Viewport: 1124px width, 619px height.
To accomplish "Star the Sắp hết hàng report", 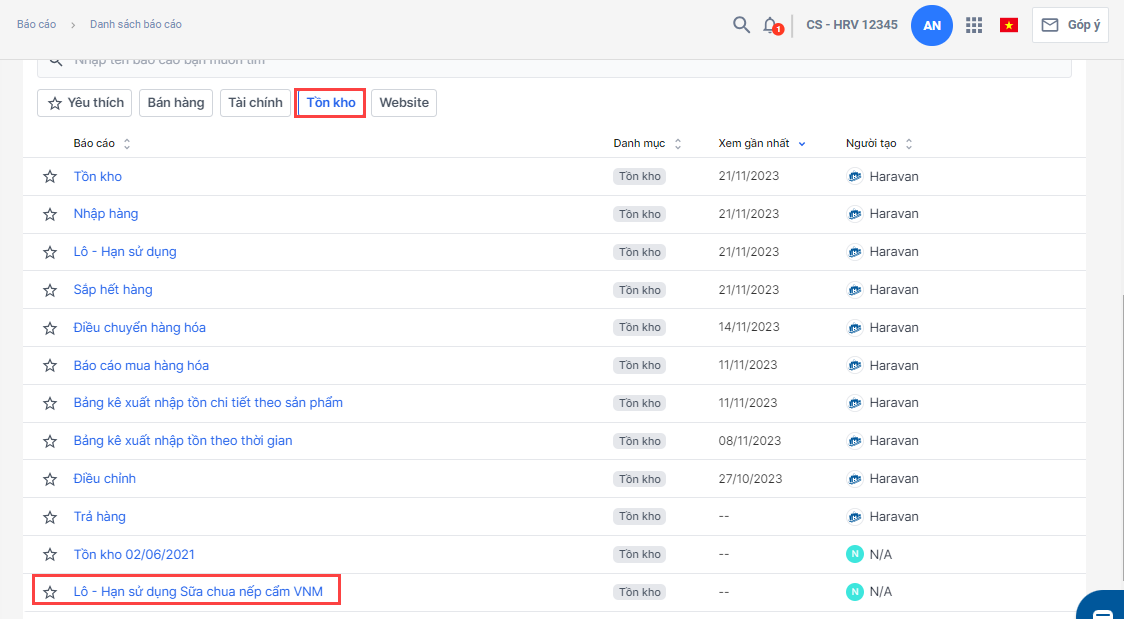I will click(50, 290).
